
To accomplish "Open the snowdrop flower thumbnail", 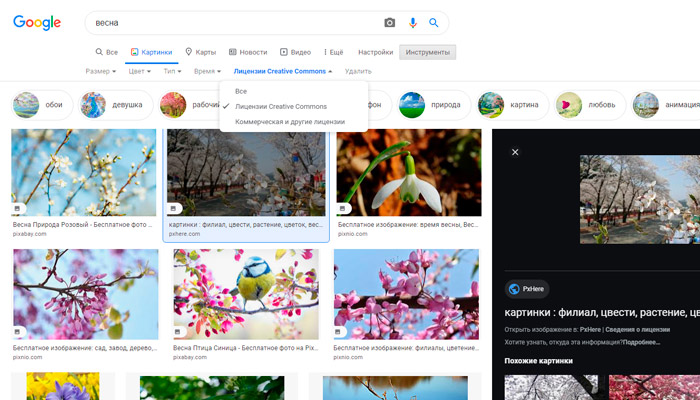I will pos(409,173).
